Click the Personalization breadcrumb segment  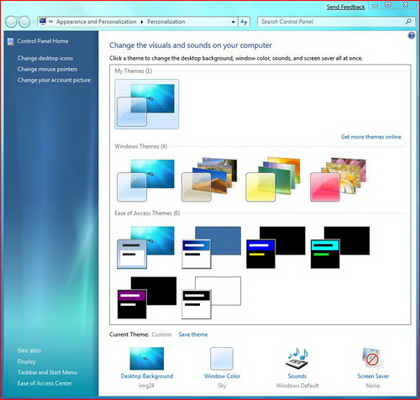[166, 22]
